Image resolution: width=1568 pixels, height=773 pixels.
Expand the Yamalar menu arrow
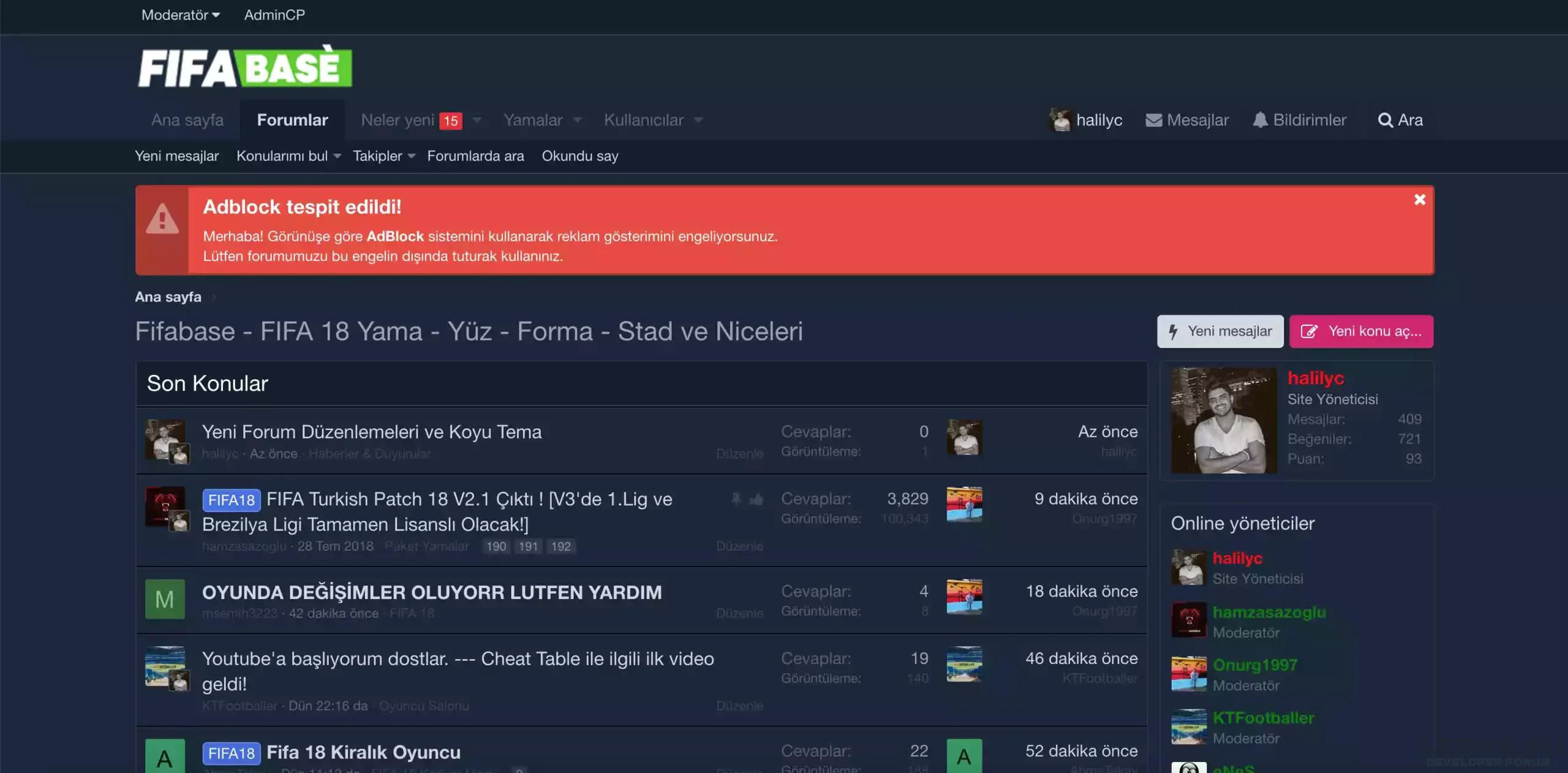click(577, 120)
